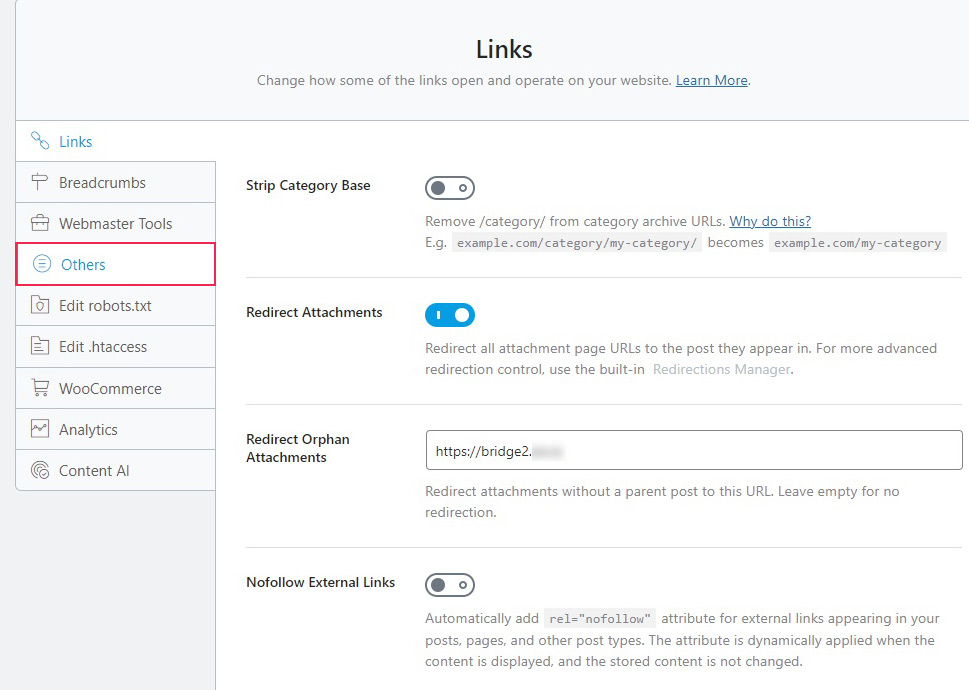This screenshot has width=969, height=690.
Task: Open the Learn More link
Action: click(x=711, y=80)
